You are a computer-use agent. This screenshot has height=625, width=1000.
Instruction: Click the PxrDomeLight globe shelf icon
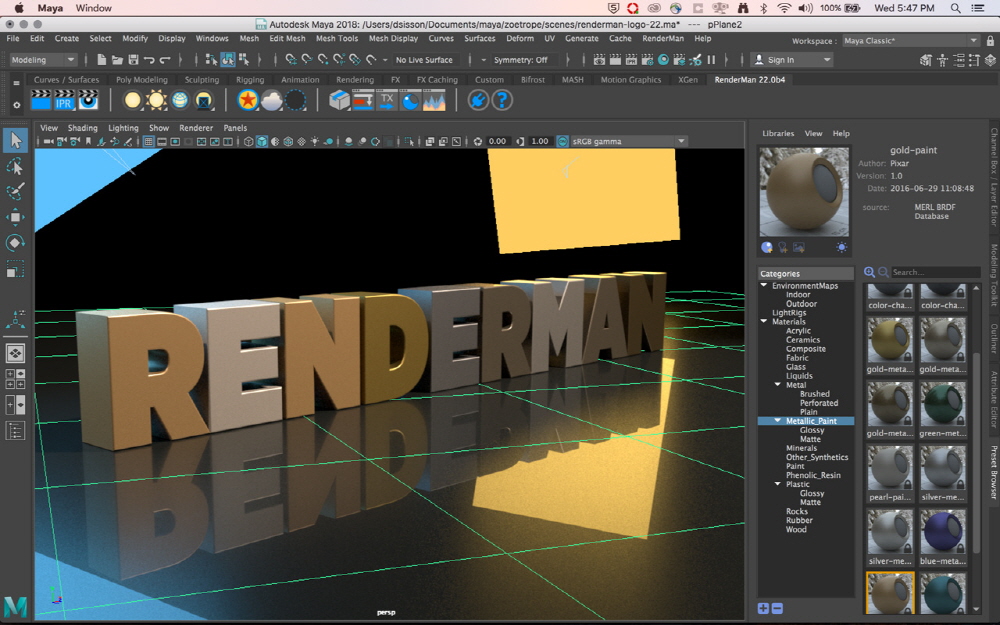coord(180,100)
